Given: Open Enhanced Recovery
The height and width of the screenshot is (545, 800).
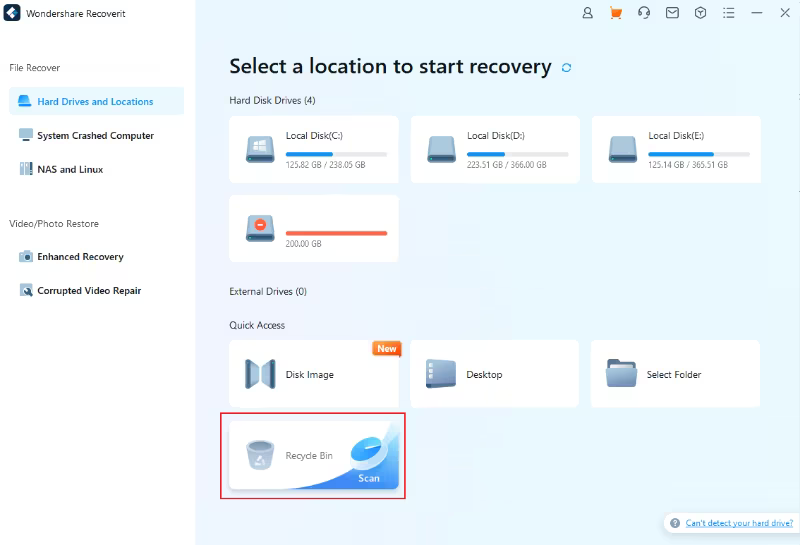Looking at the screenshot, I should (x=80, y=257).
